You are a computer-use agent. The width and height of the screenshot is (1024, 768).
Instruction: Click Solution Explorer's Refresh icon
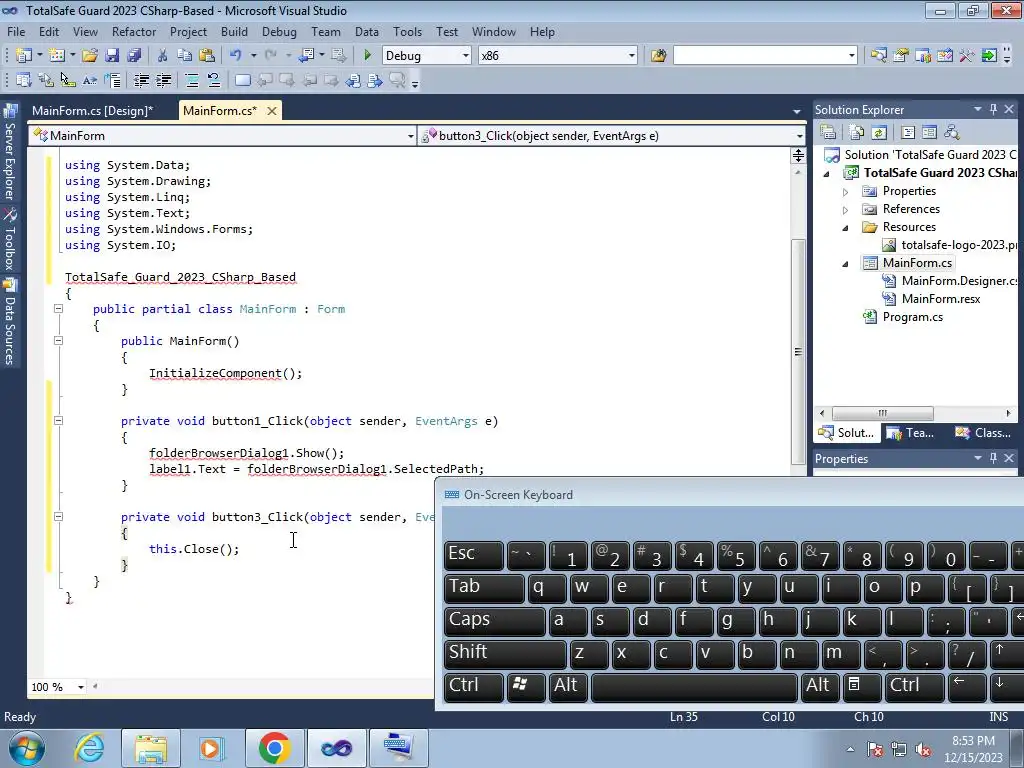click(879, 133)
